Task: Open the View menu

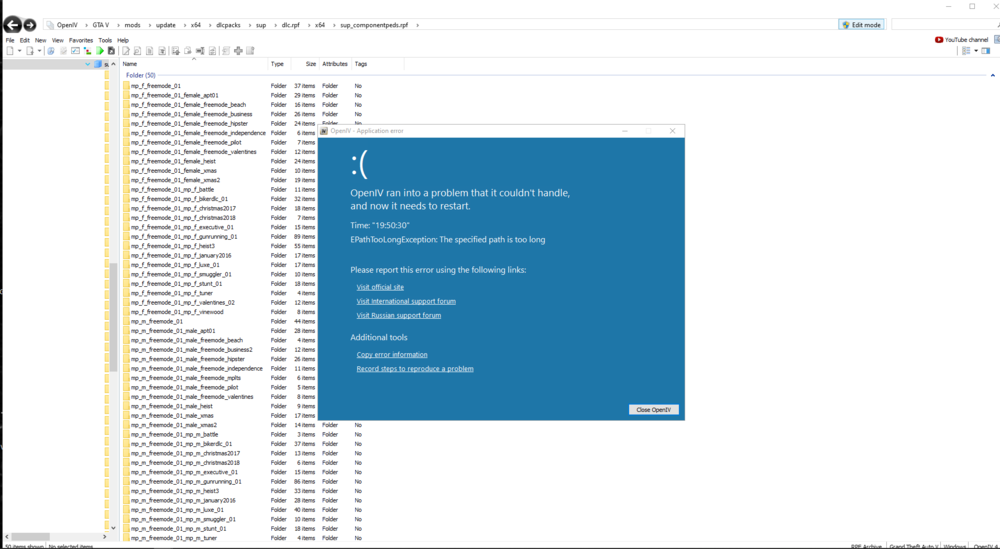Action: [57, 40]
